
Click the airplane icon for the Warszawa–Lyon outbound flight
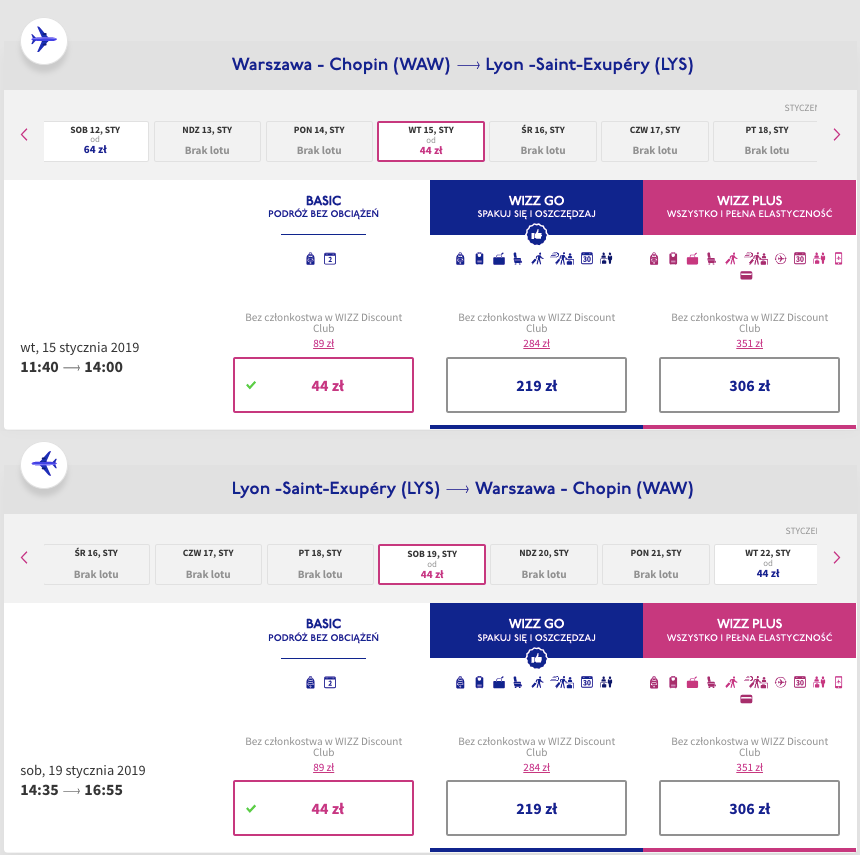(43, 41)
